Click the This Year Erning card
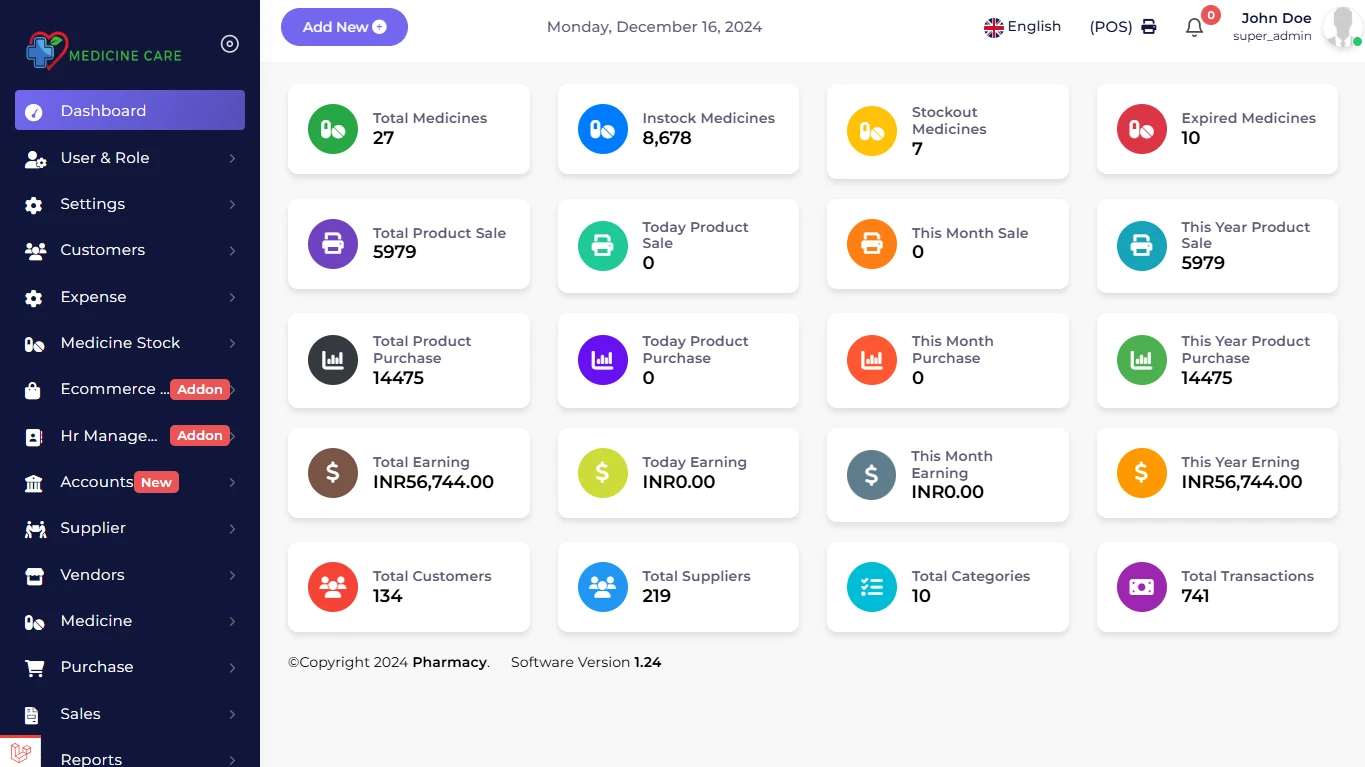This screenshot has height=767, width=1365. coord(1217,473)
